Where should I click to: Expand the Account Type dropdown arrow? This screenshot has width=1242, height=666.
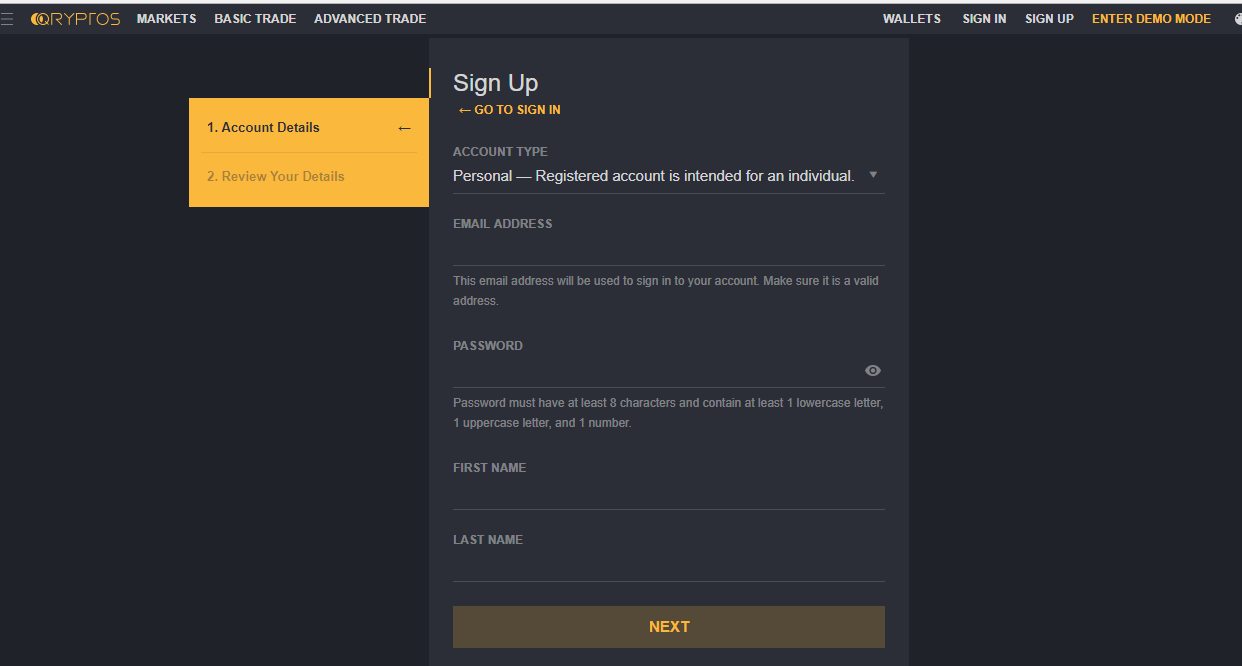coord(873,175)
